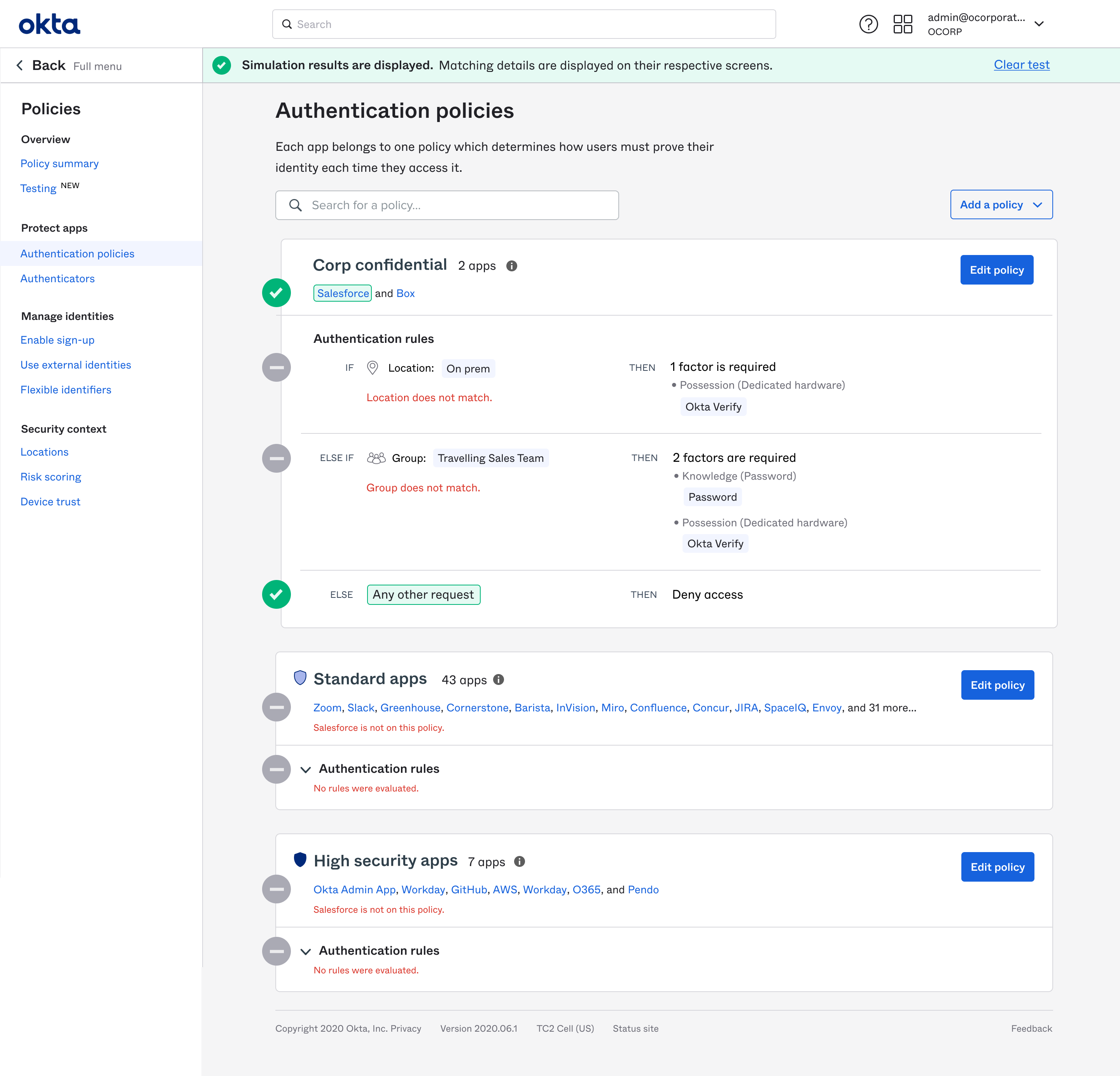Click the green check beside Any other request rule
This screenshot has width=1120, height=1076.
(x=276, y=594)
